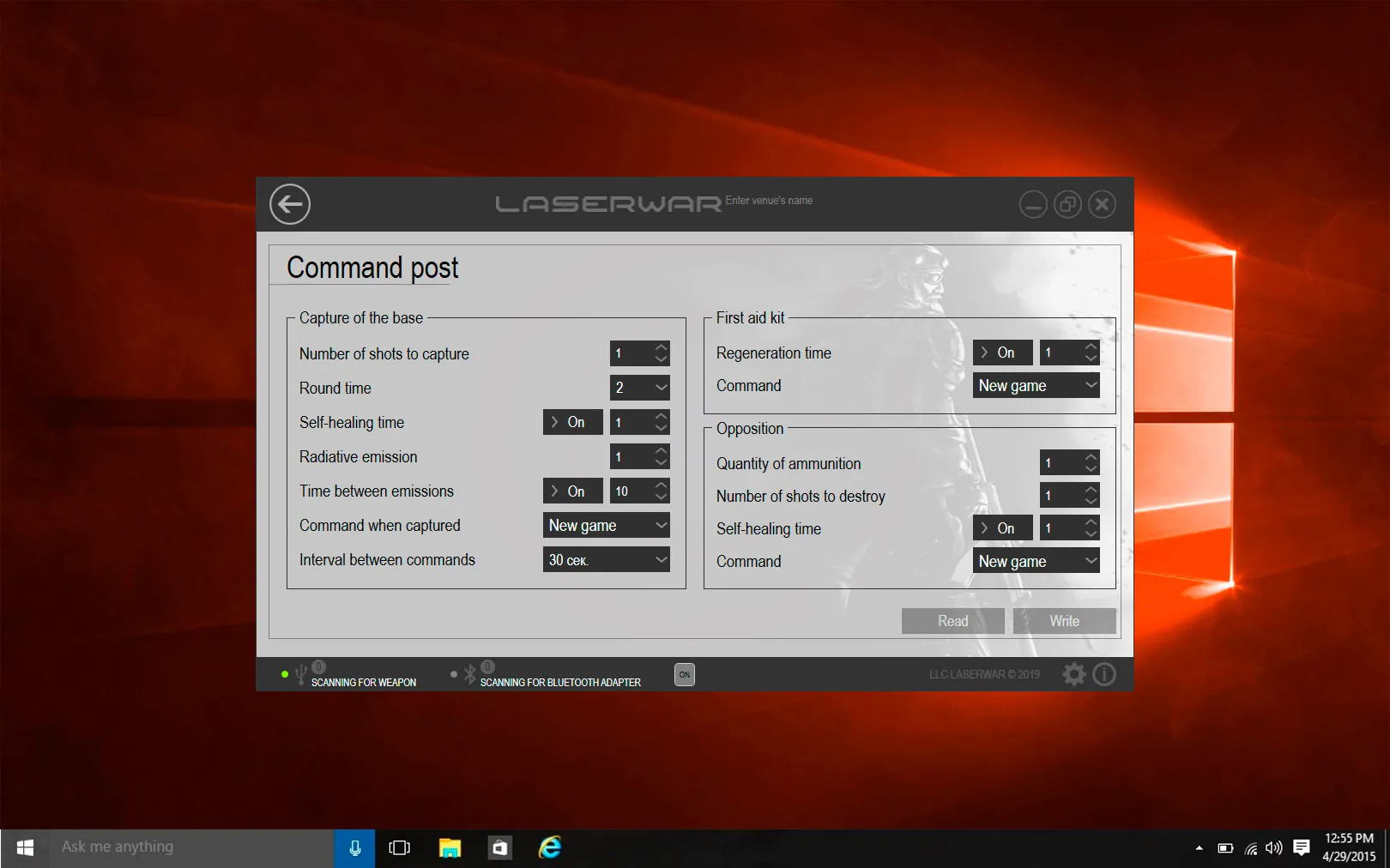Click the Bluetooth adapter scanning icon
This screenshot has height=868, width=1390.
pos(469,675)
